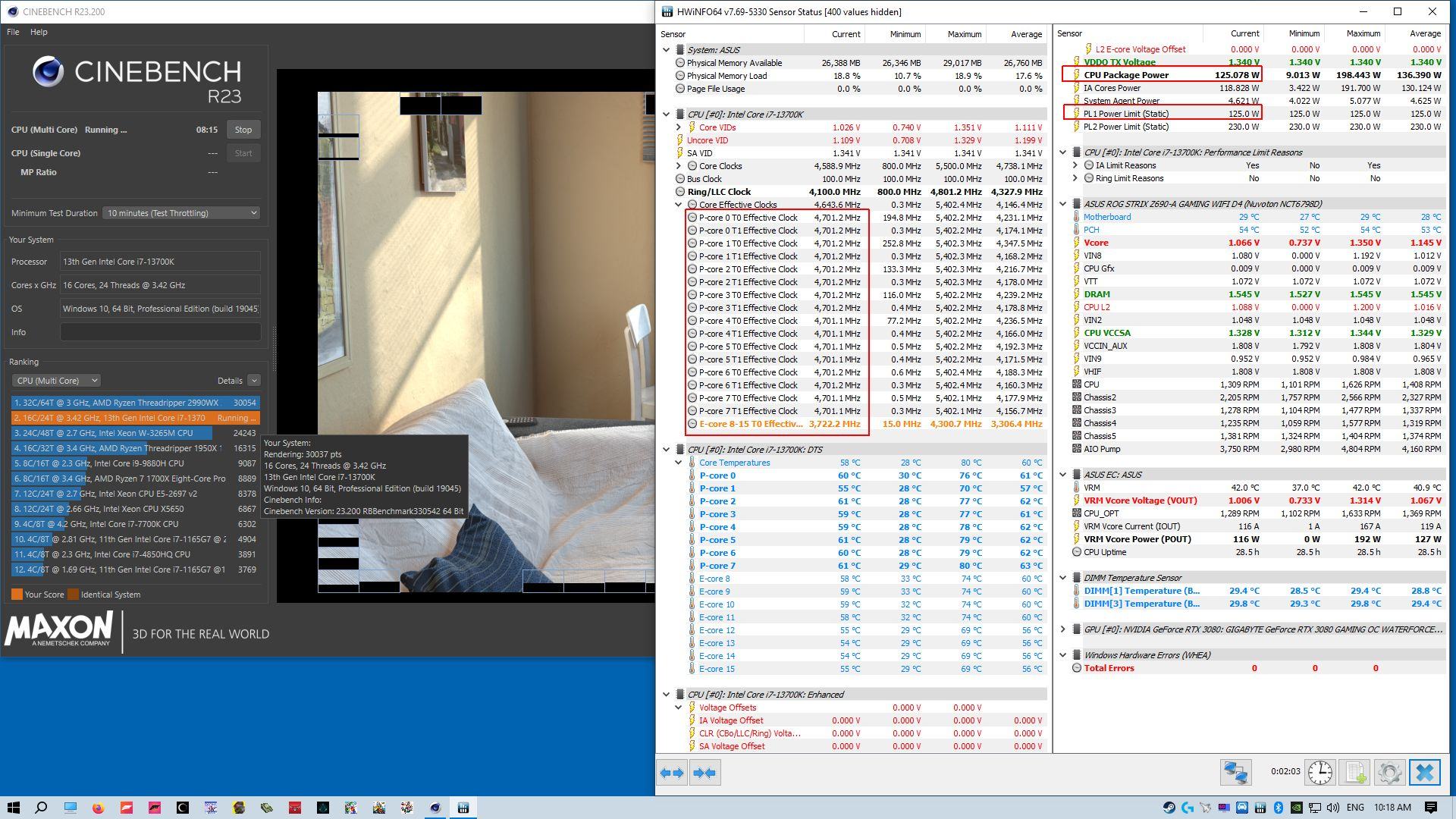Stop the running multi core test
Viewport: 1456px width, 819px height.
243,130
